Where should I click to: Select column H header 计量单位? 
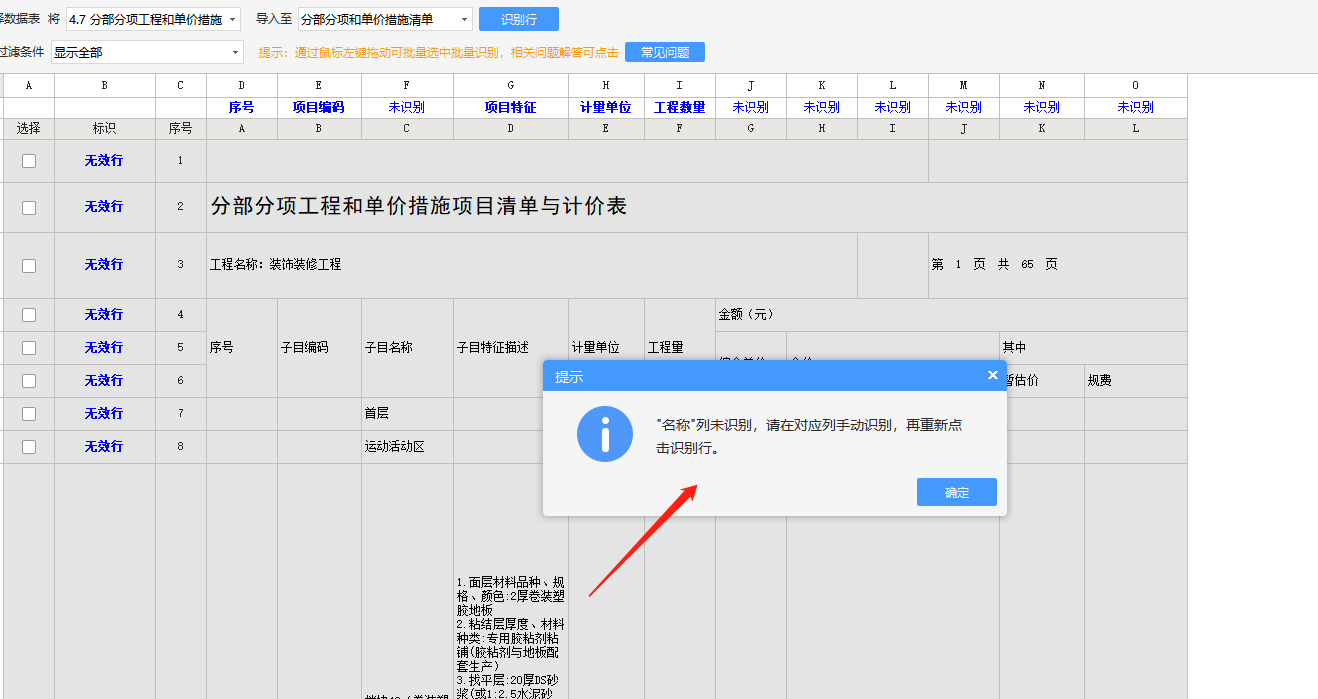pos(606,107)
